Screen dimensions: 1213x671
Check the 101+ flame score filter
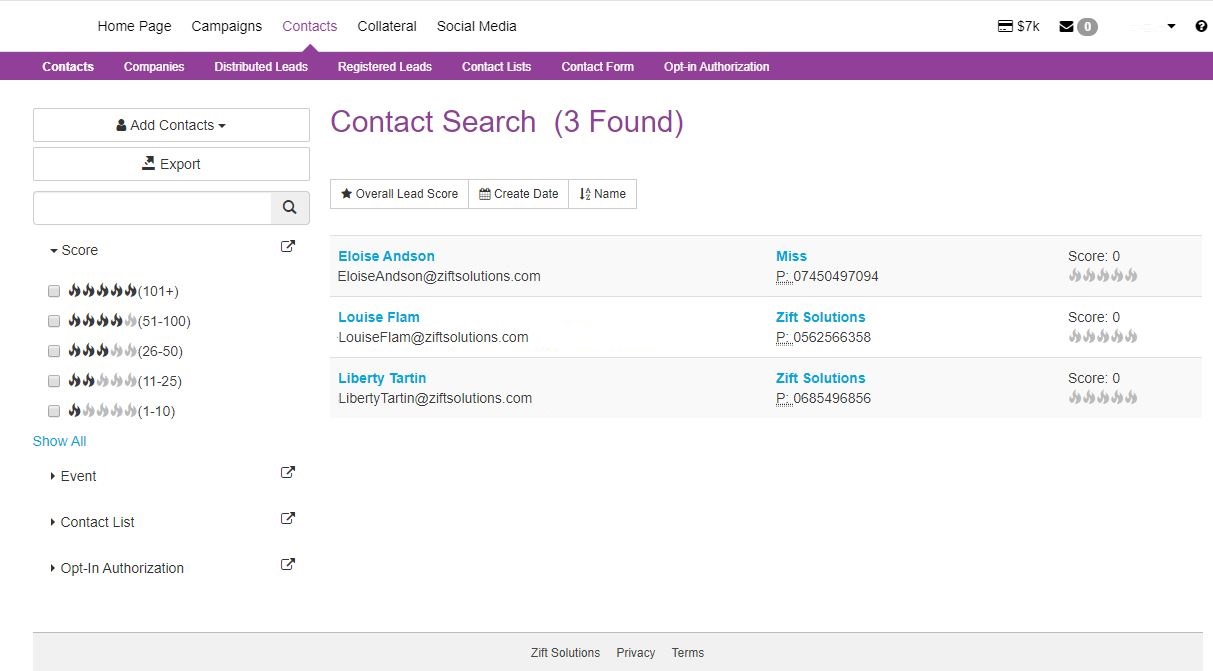click(53, 290)
